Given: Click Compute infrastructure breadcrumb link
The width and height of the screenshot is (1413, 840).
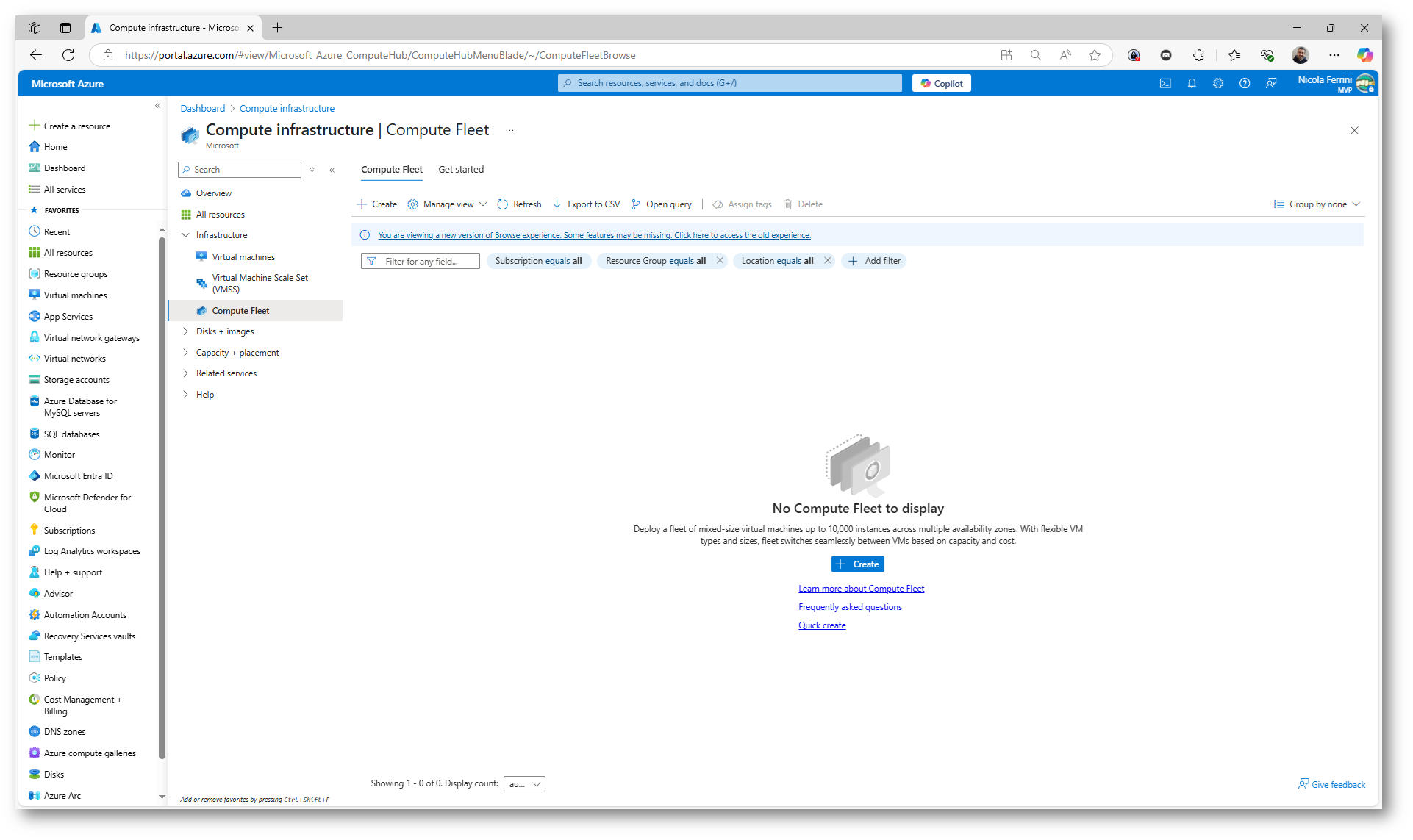Looking at the screenshot, I should [x=287, y=109].
